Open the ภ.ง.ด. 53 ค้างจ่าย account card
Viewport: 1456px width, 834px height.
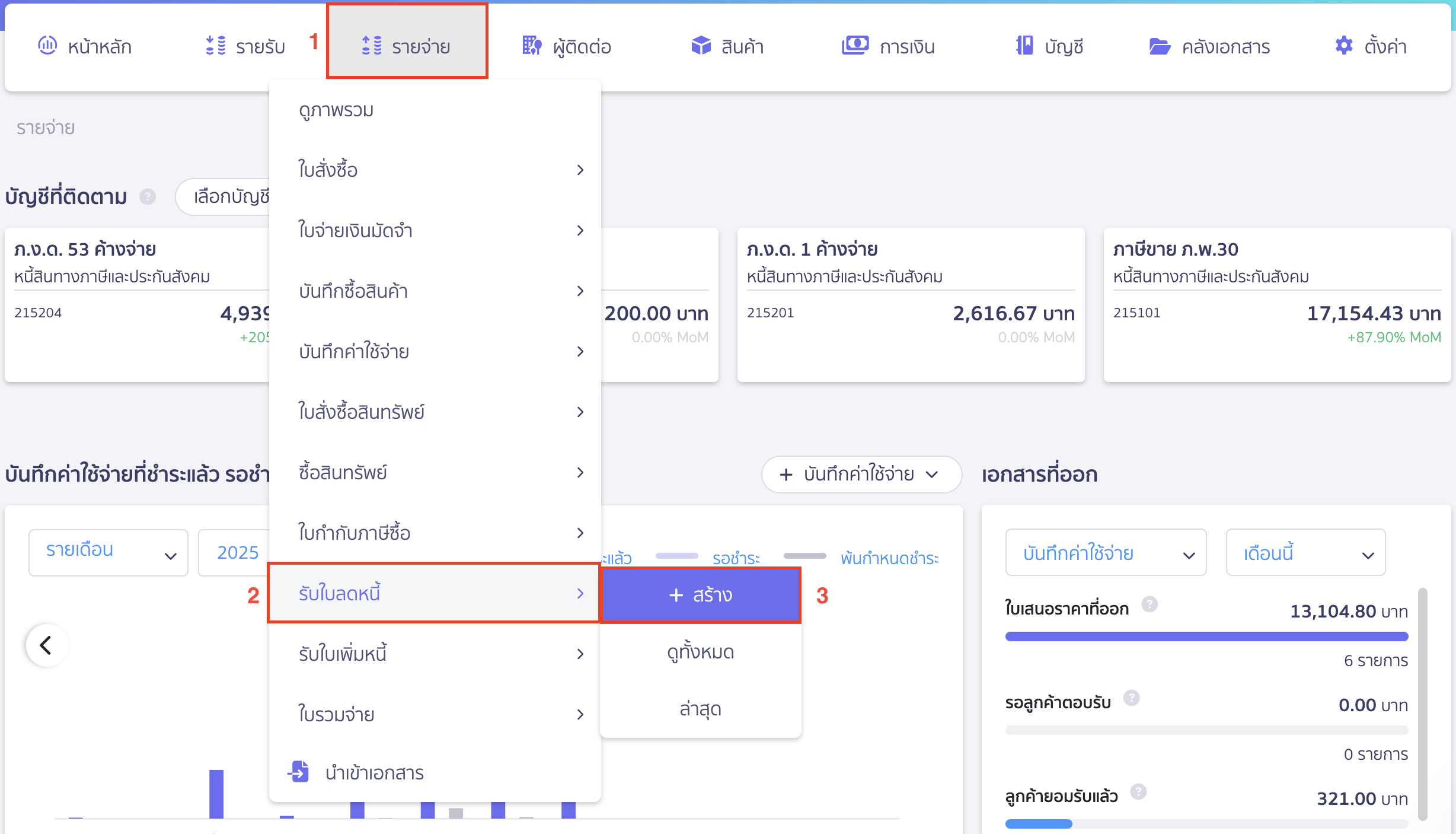(138, 305)
